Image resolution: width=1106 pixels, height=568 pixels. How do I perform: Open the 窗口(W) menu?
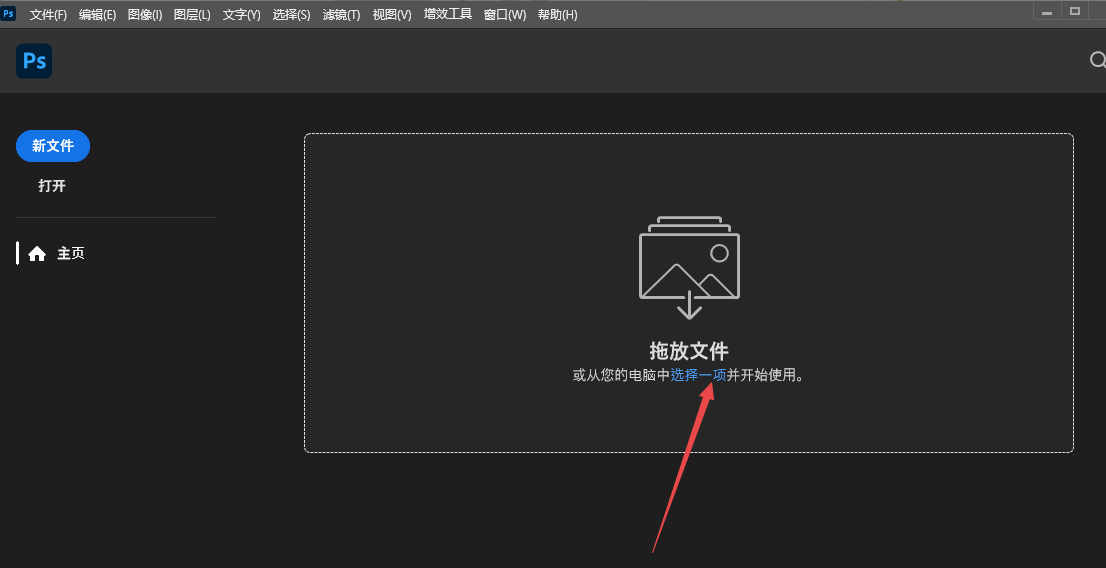pyautogui.click(x=505, y=15)
